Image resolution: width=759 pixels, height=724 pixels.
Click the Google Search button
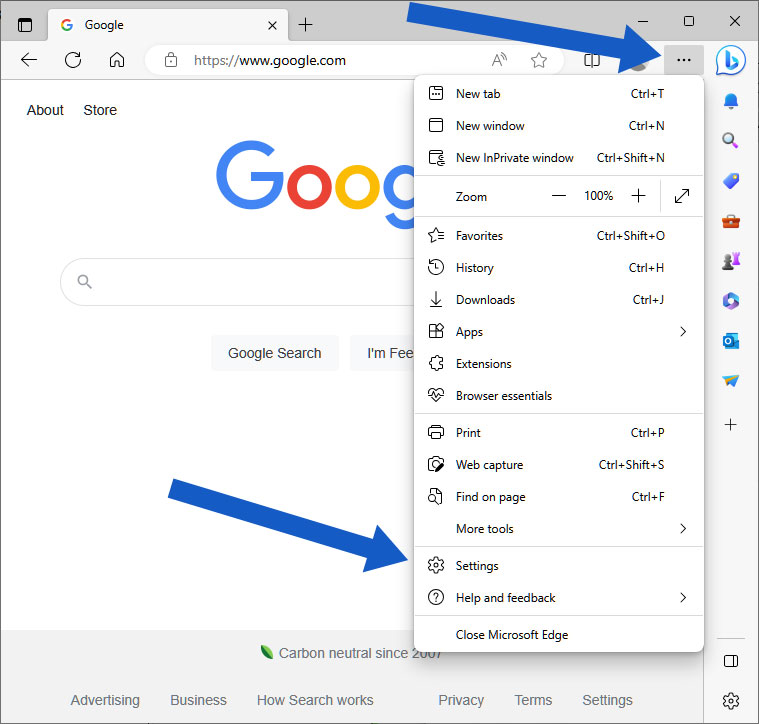click(274, 353)
